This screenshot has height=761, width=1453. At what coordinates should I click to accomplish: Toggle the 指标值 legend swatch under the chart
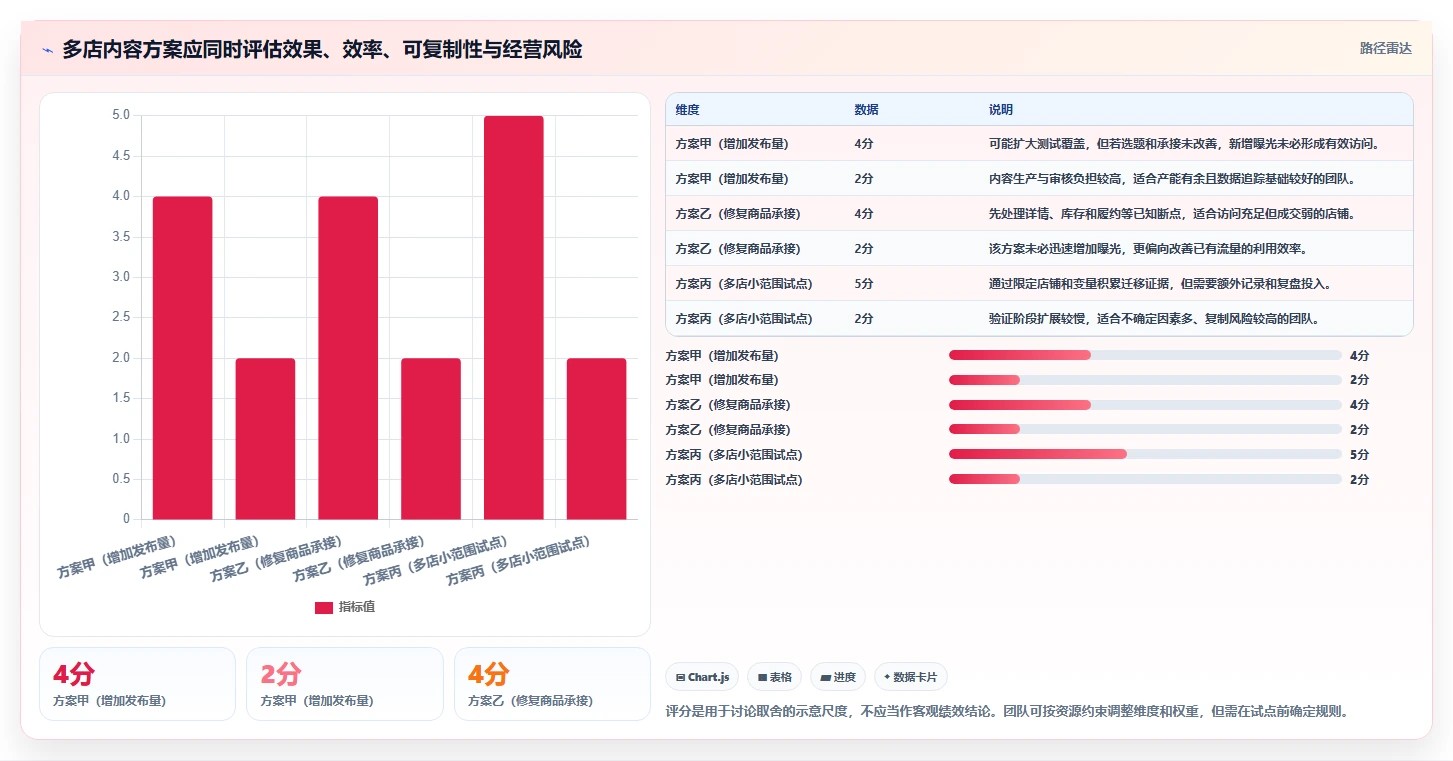pyautogui.click(x=324, y=607)
